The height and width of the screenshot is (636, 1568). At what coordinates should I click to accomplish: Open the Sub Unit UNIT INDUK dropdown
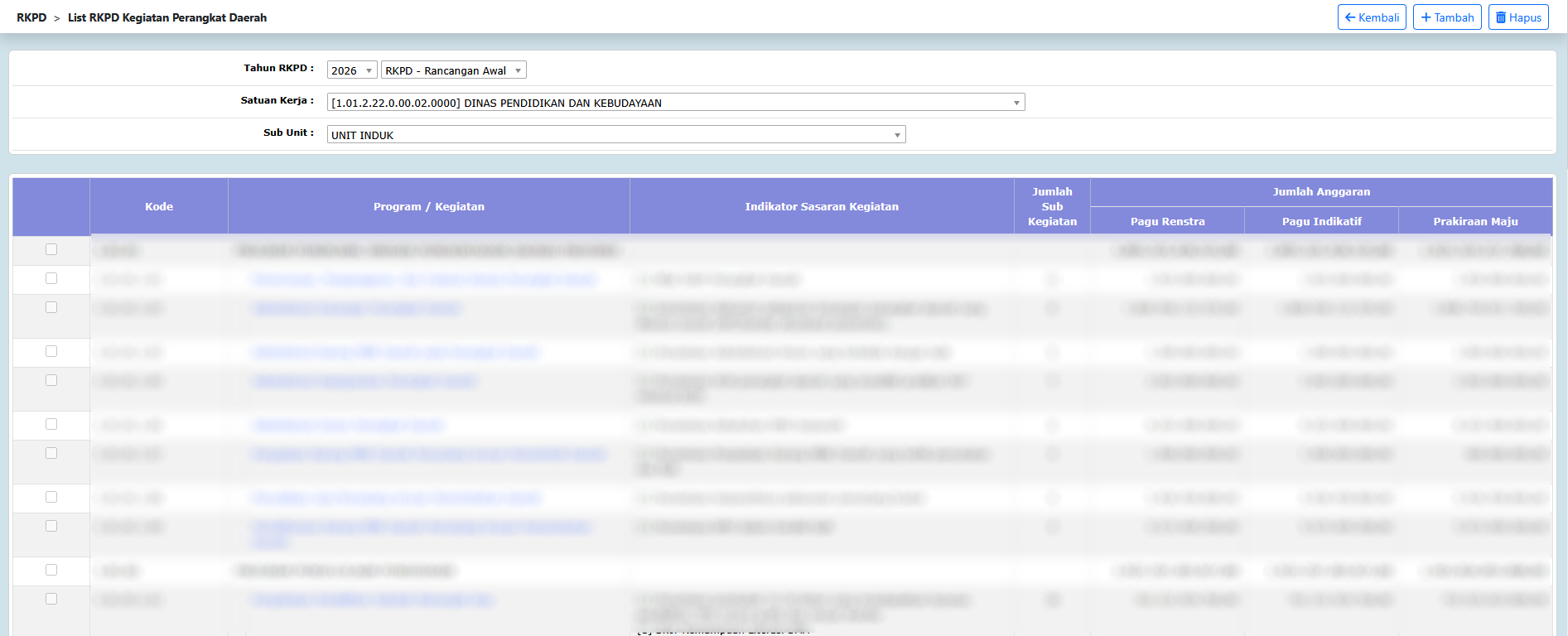point(616,135)
